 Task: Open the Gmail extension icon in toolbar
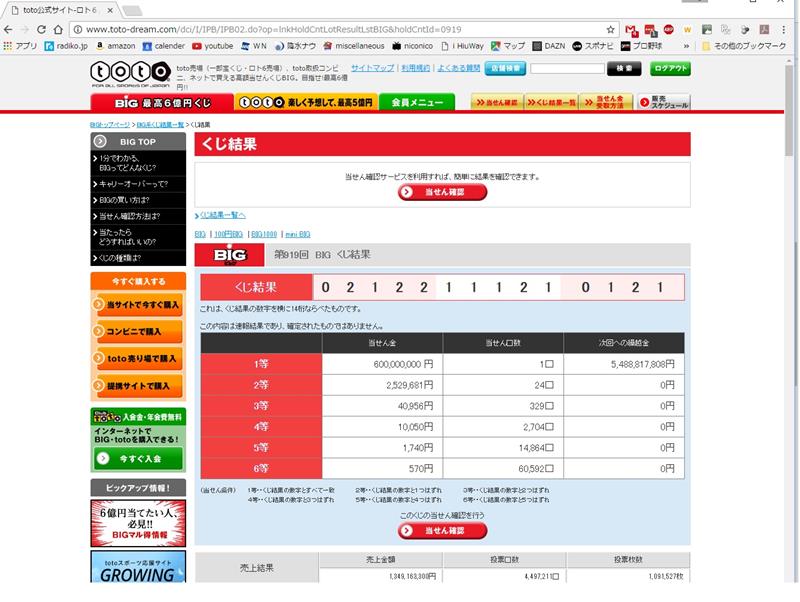click(x=632, y=30)
